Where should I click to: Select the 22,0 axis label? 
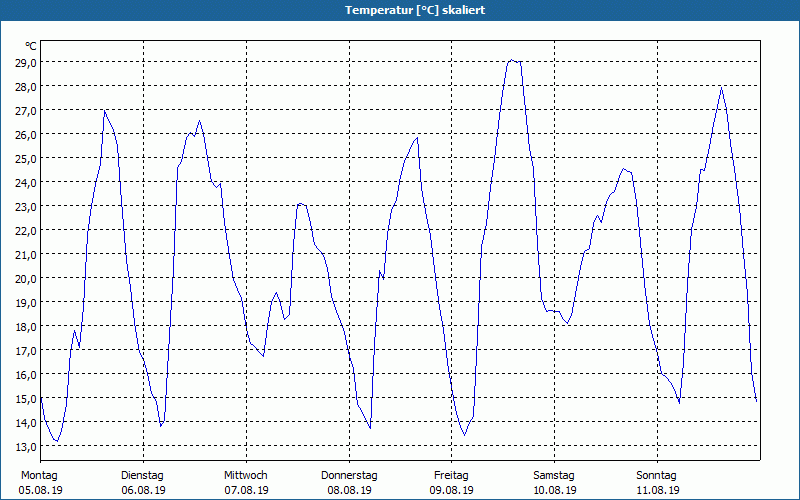tap(26, 230)
